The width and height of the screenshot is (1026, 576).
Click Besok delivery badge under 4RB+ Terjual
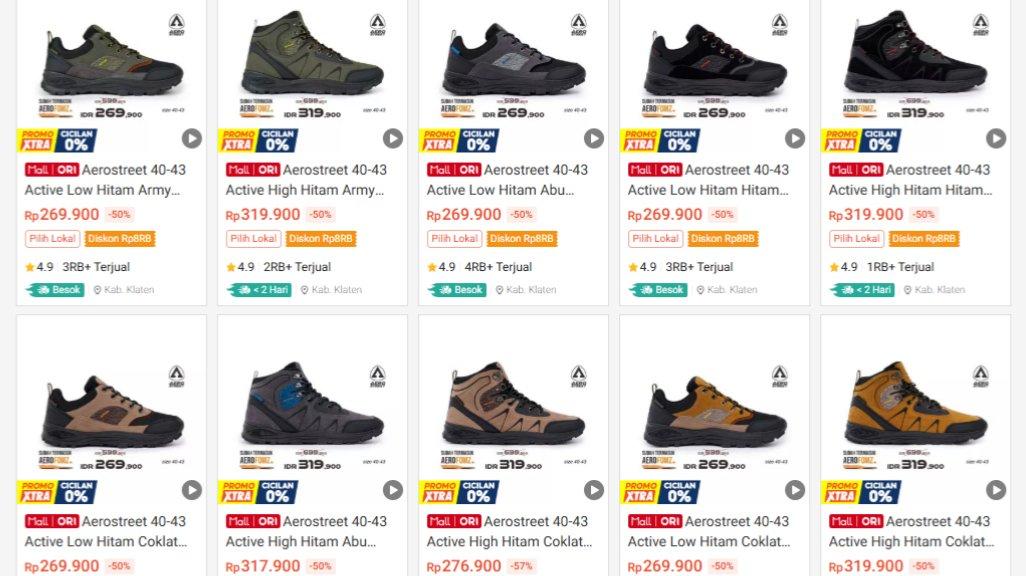click(x=457, y=290)
